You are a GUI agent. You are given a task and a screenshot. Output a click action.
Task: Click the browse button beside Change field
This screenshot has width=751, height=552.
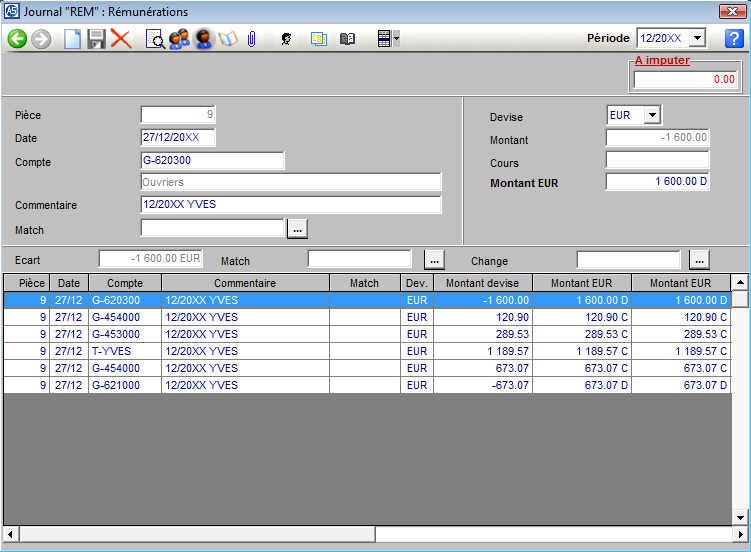click(x=699, y=260)
